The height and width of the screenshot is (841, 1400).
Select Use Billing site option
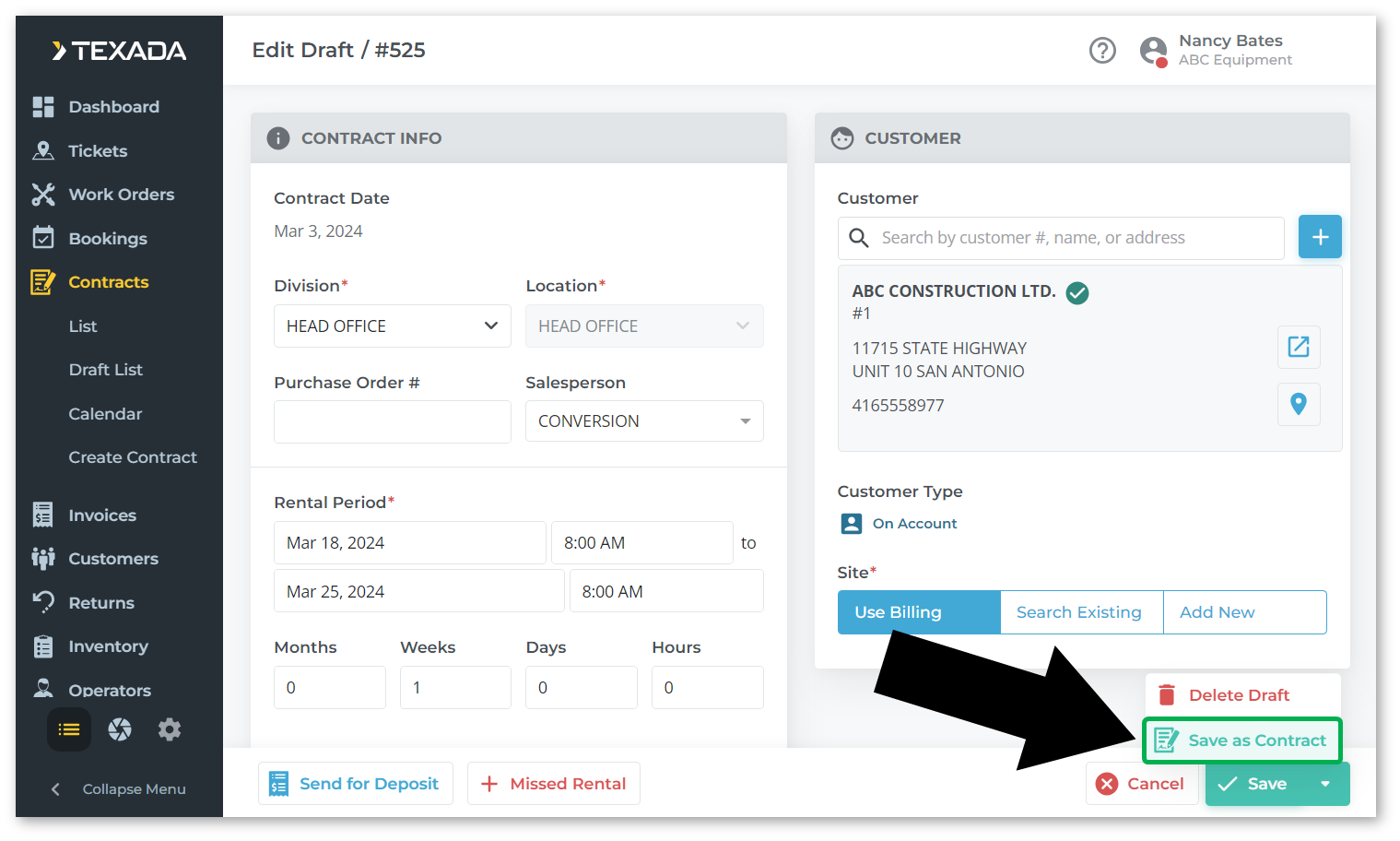click(919, 612)
